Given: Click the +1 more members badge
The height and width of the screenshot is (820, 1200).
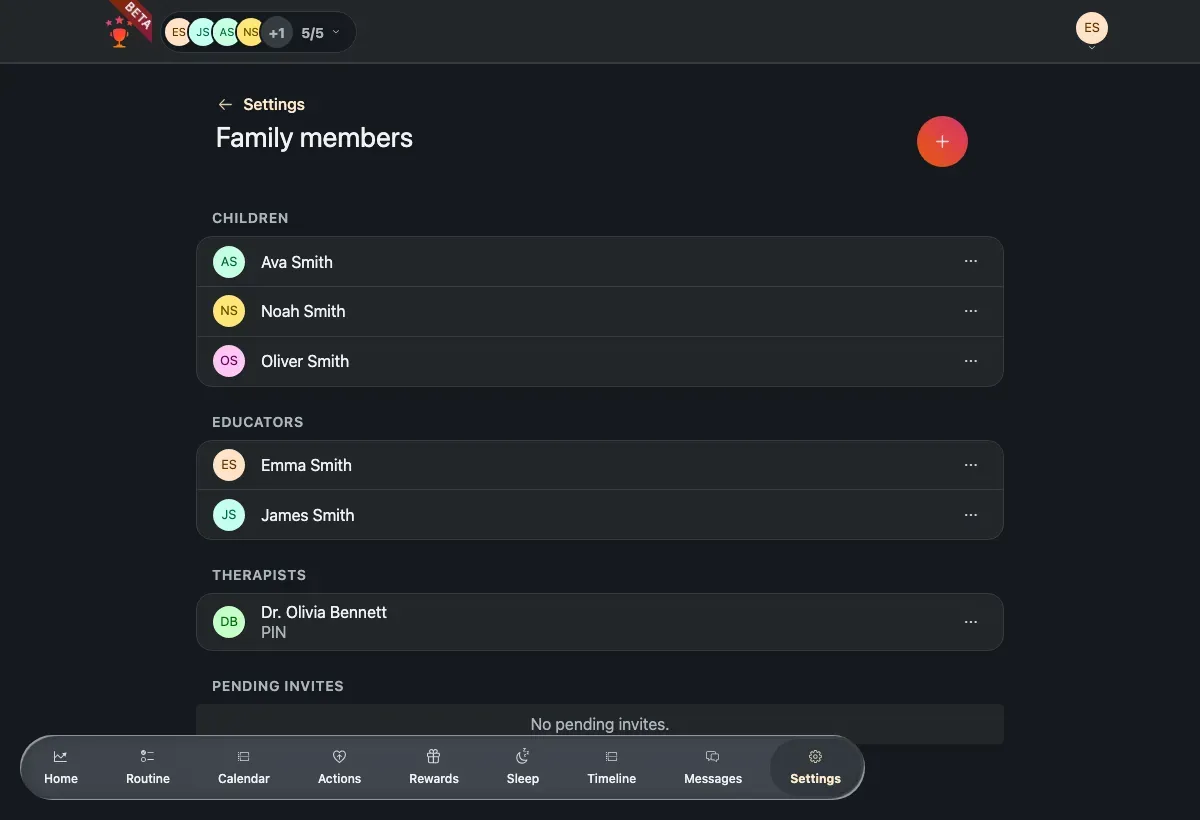Looking at the screenshot, I should pyautogui.click(x=277, y=33).
